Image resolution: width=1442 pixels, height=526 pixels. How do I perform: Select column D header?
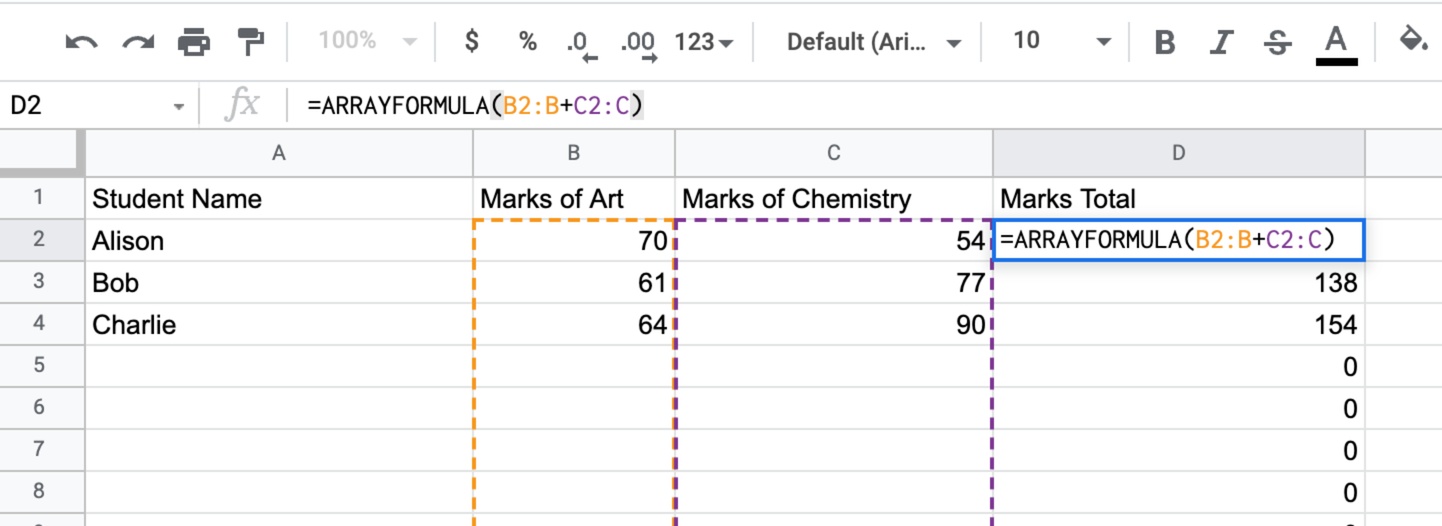pyautogui.click(x=1179, y=152)
